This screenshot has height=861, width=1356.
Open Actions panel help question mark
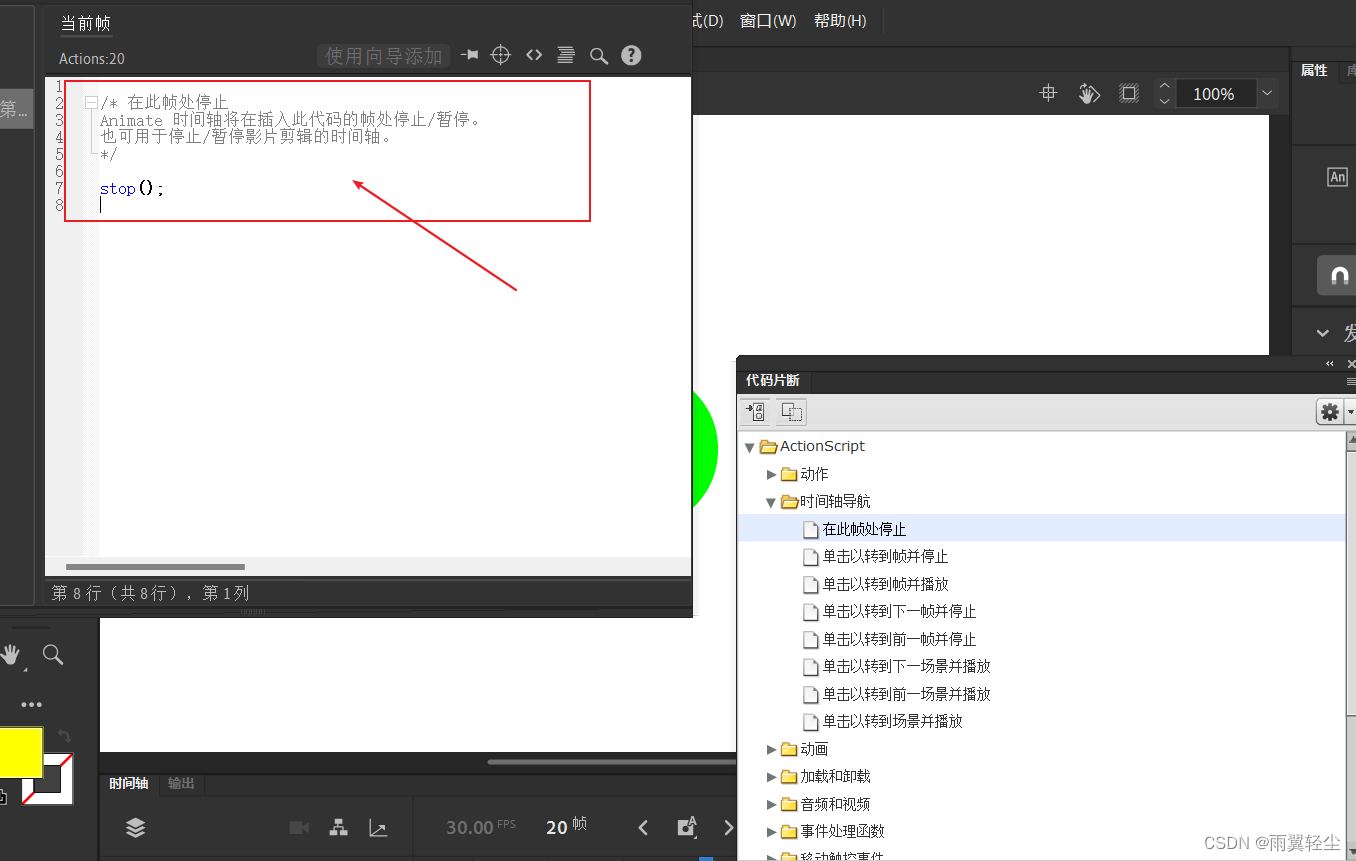[x=631, y=55]
